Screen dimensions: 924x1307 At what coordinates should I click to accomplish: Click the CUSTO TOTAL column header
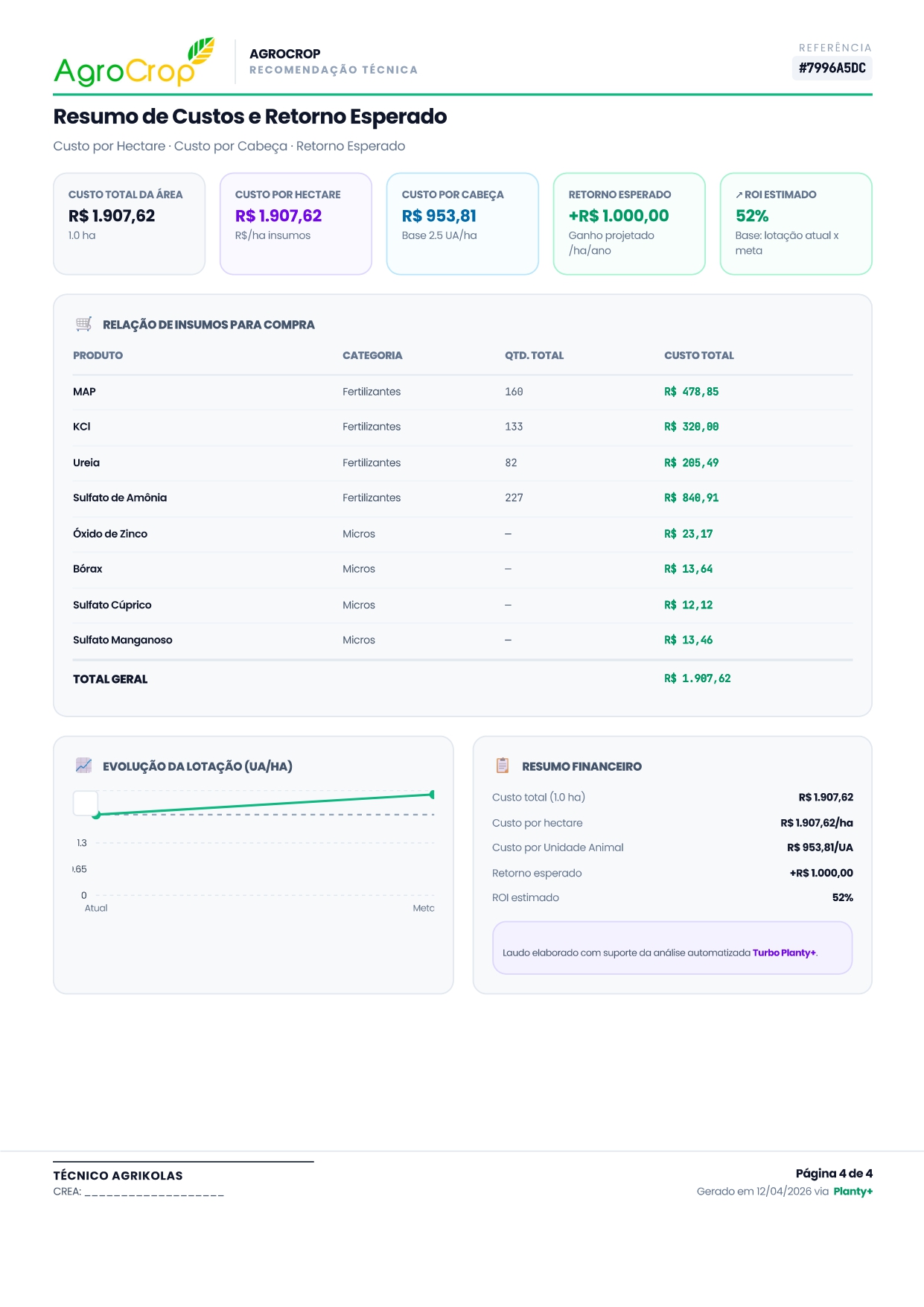(698, 356)
